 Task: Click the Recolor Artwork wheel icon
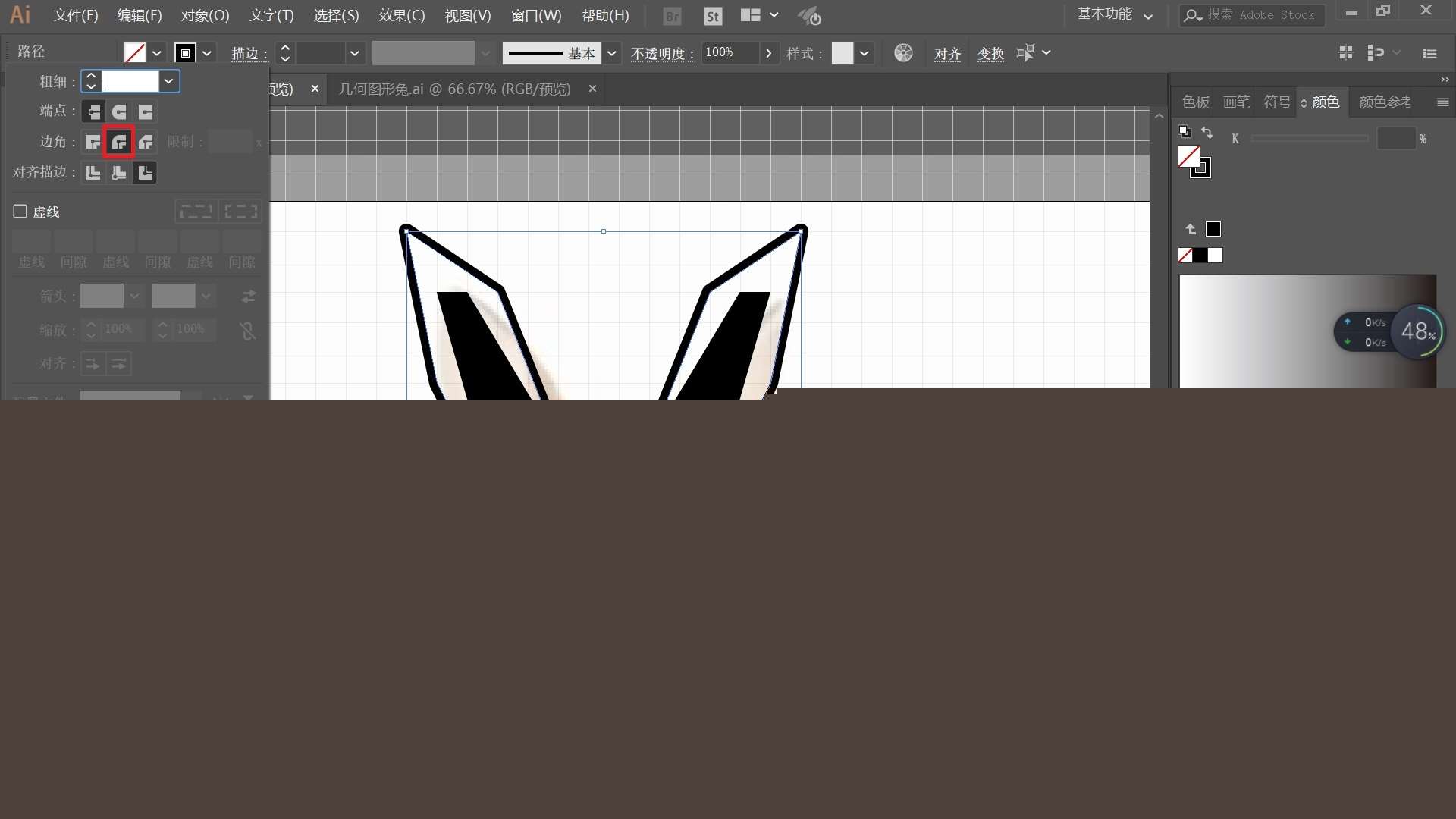(903, 53)
